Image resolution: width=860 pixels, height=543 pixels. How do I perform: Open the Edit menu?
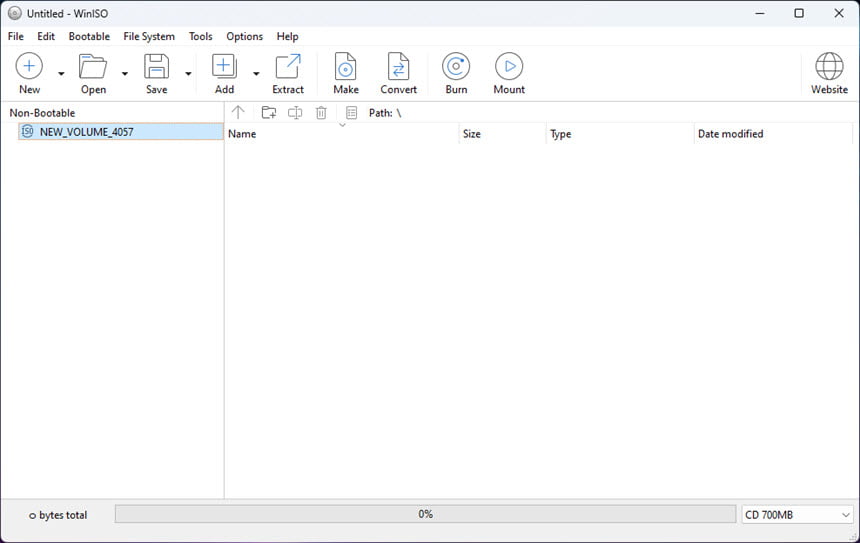pos(46,36)
